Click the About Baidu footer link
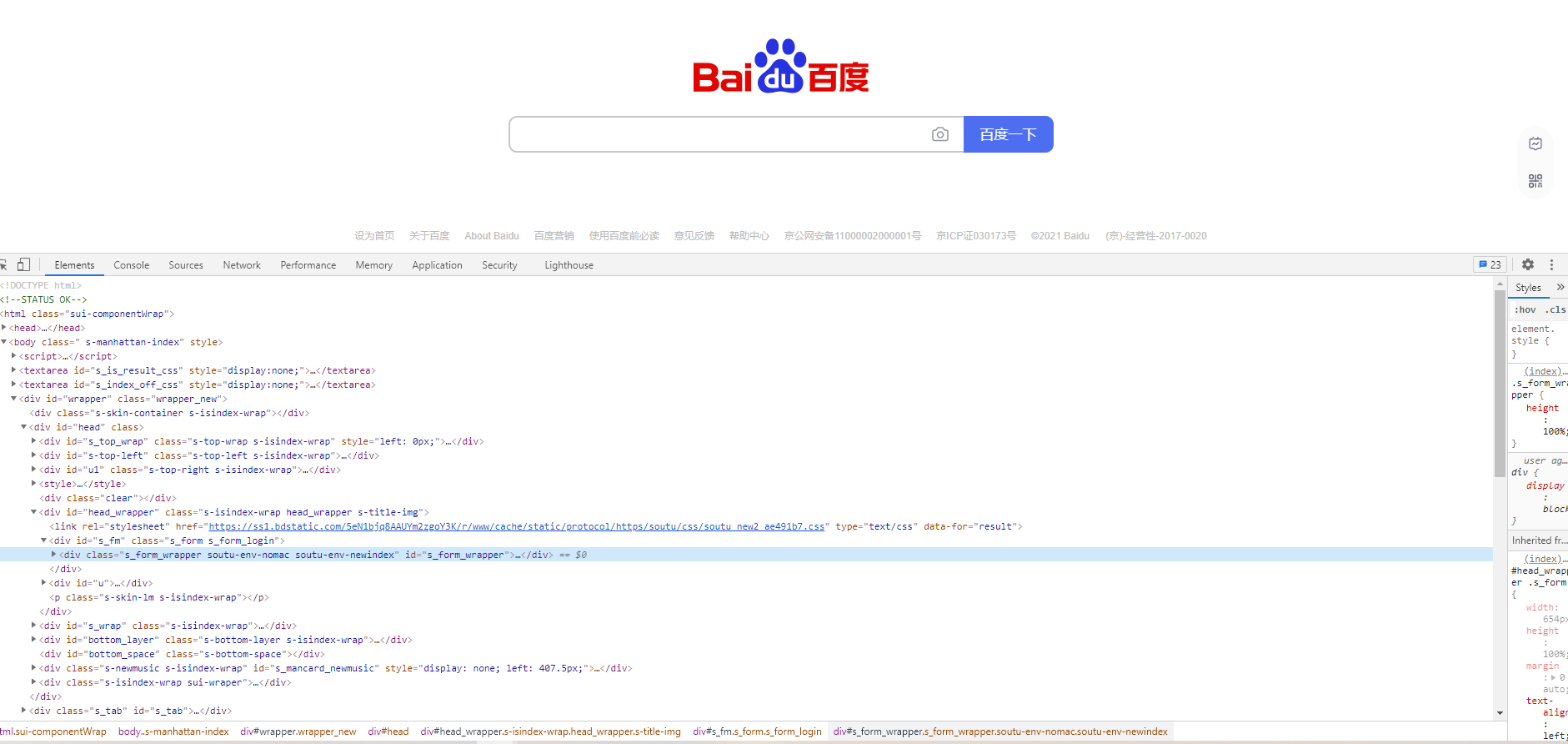This screenshot has height=744, width=1568. click(x=492, y=236)
